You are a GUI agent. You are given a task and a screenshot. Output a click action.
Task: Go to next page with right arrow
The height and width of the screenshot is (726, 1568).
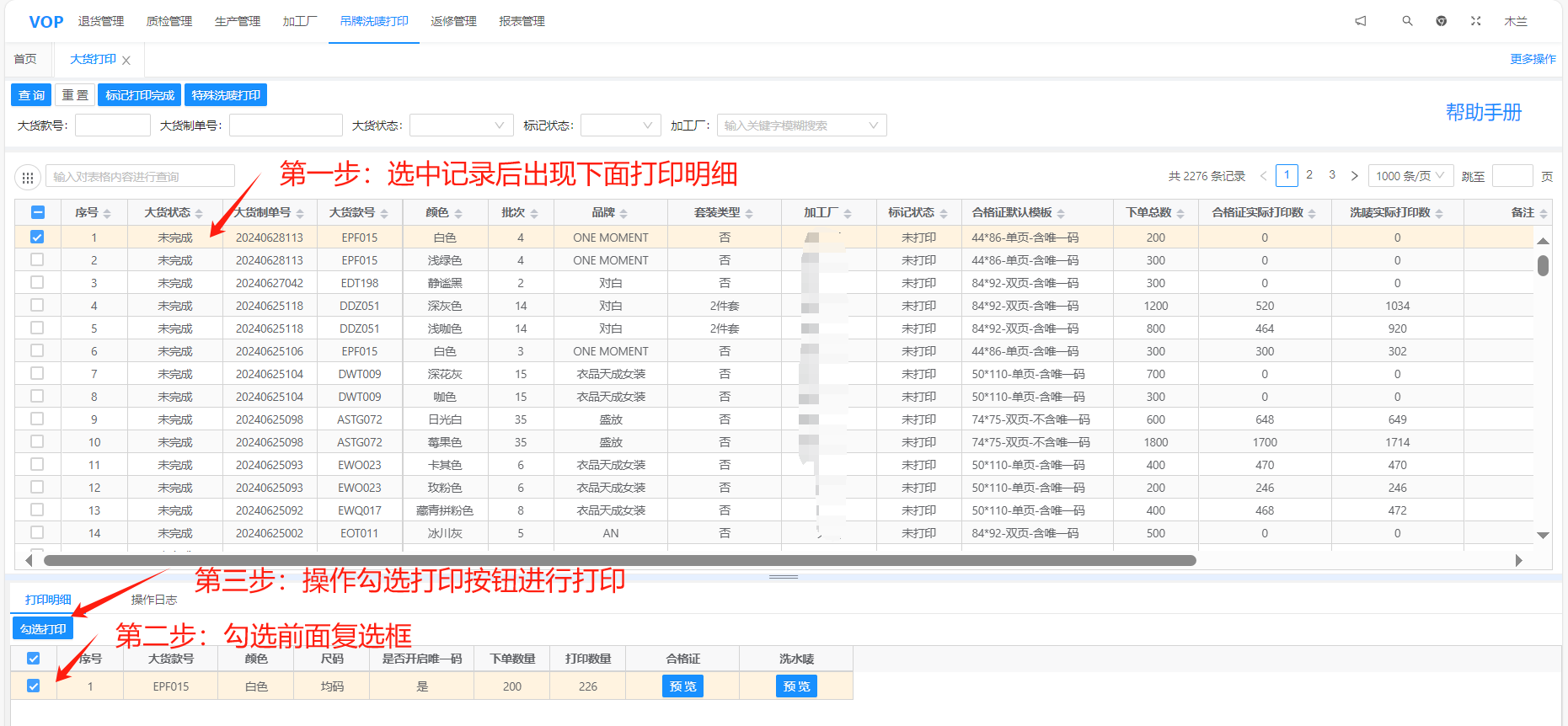1355,176
